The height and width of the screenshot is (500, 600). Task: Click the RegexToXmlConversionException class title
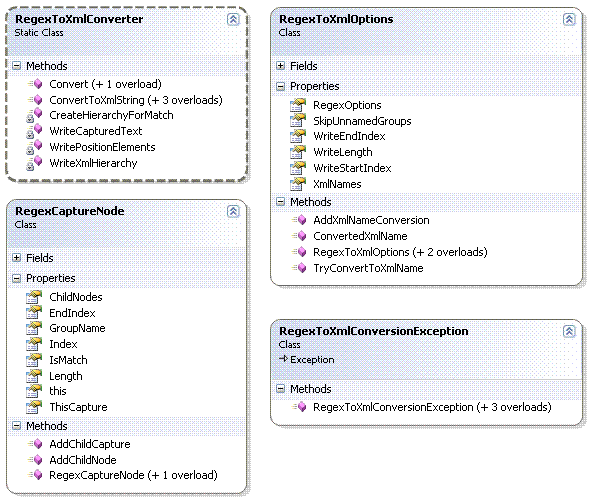(373, 331)
